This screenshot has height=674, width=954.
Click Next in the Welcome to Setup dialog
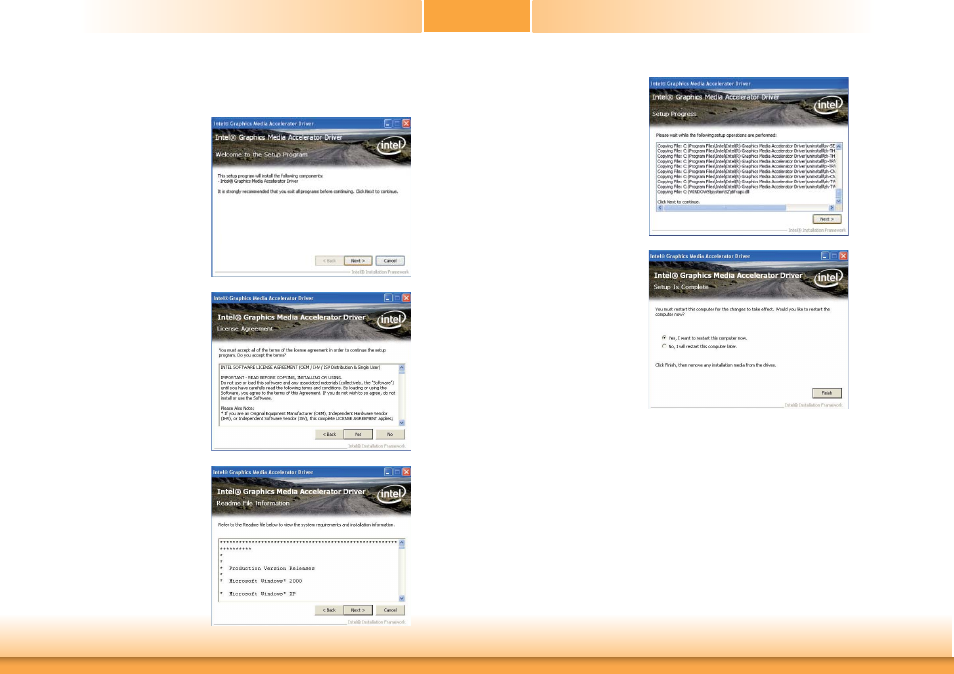tap(358, 260)
